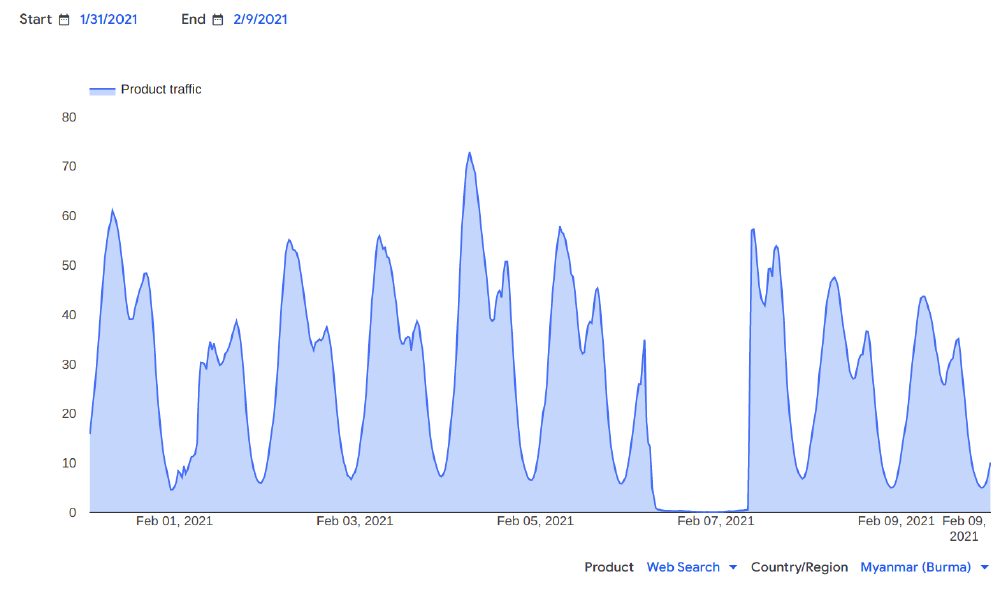Click the Product traffic legend swatch
1000x598 pixels.
tap(102, 89)
